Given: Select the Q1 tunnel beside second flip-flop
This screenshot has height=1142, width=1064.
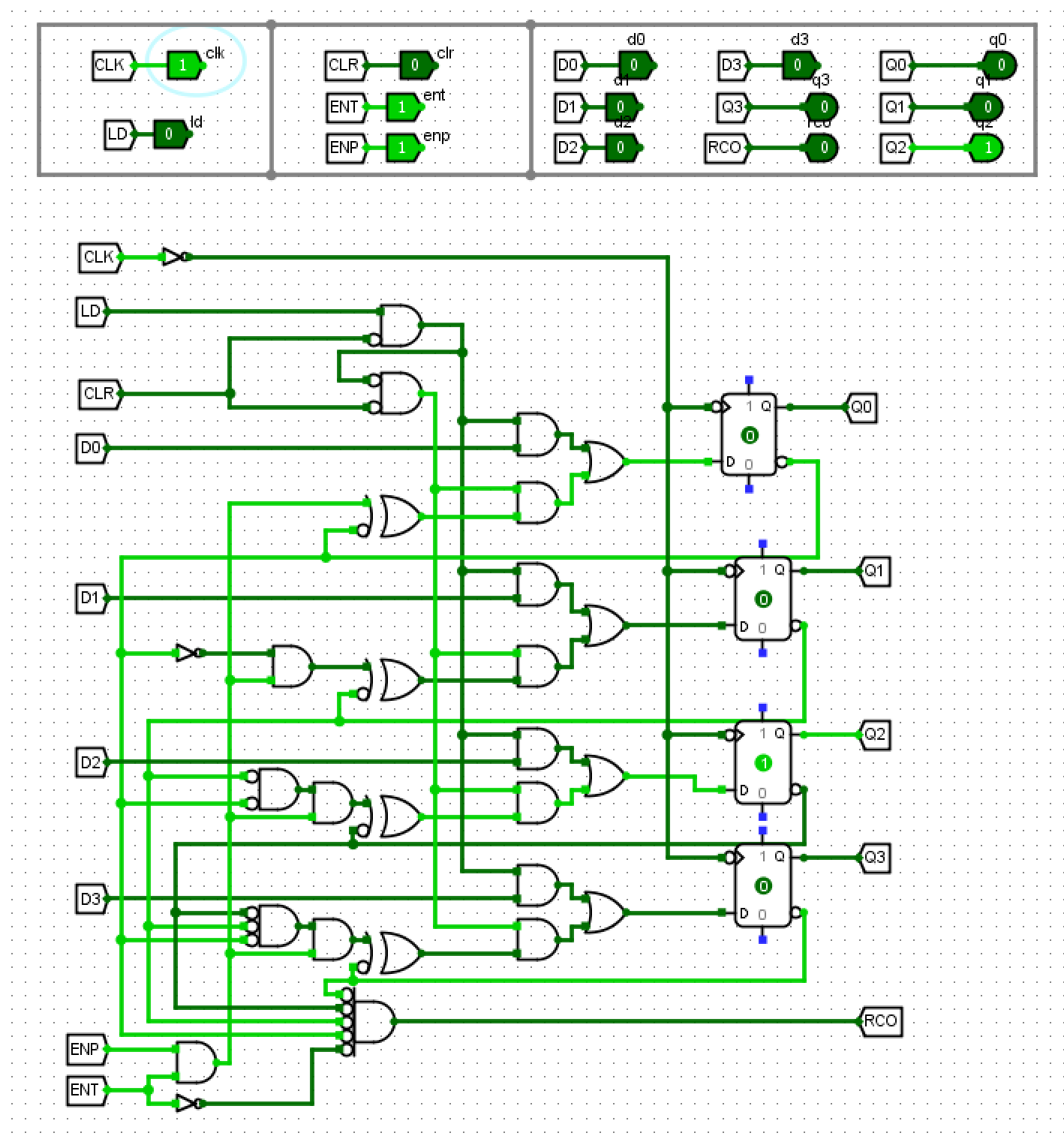Looking at the screenshot, I should [x=875, y=571].
